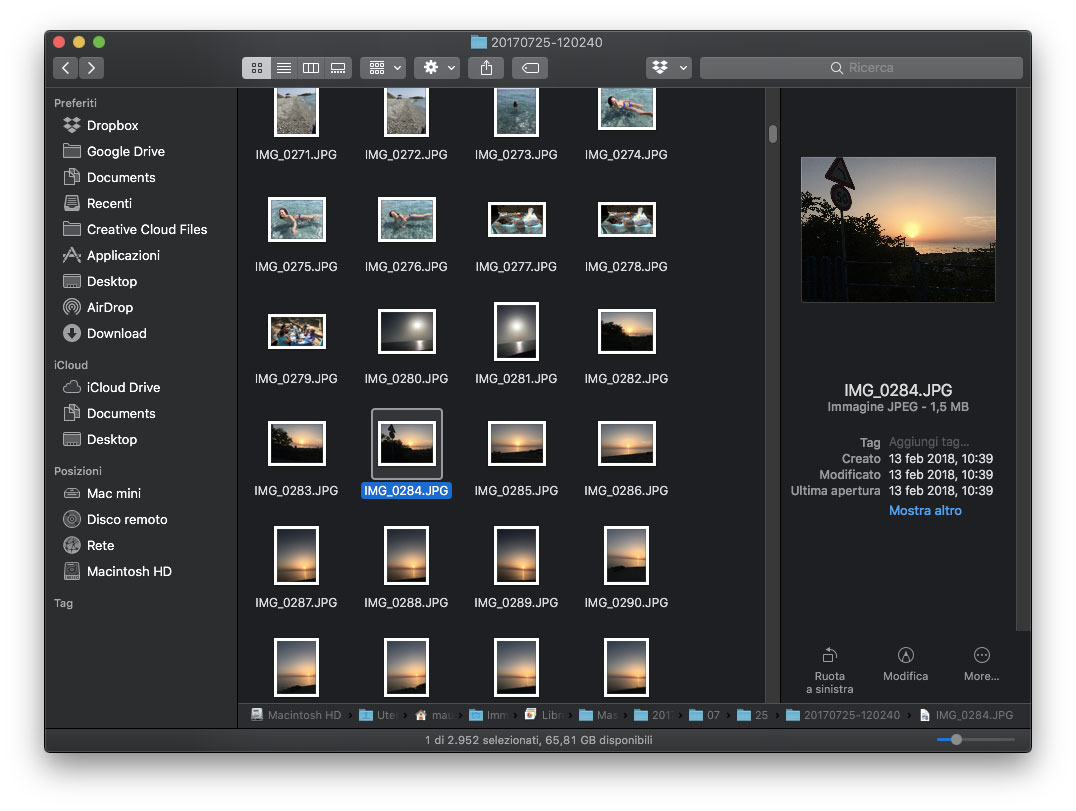Open the More... actions icon
Screen dimensions: 1076x811
981,656
